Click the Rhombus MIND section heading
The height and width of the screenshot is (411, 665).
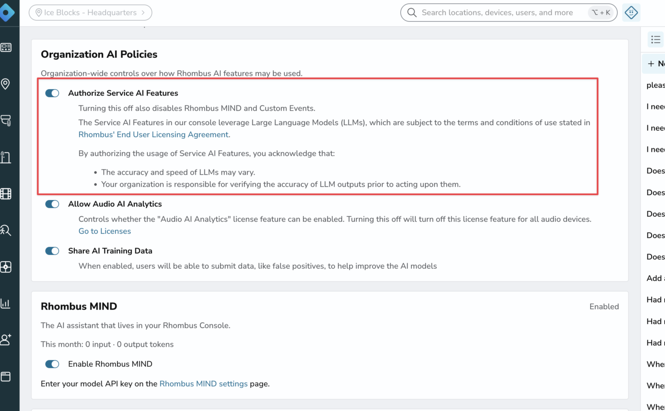point(79,306)
